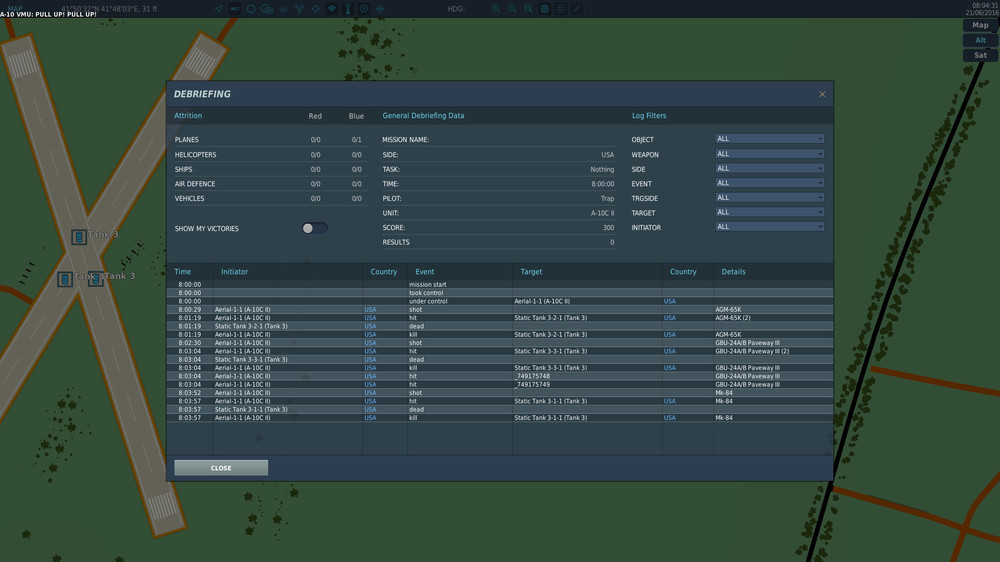Open the TARGET filter dropdown

(x=769, y=212)
